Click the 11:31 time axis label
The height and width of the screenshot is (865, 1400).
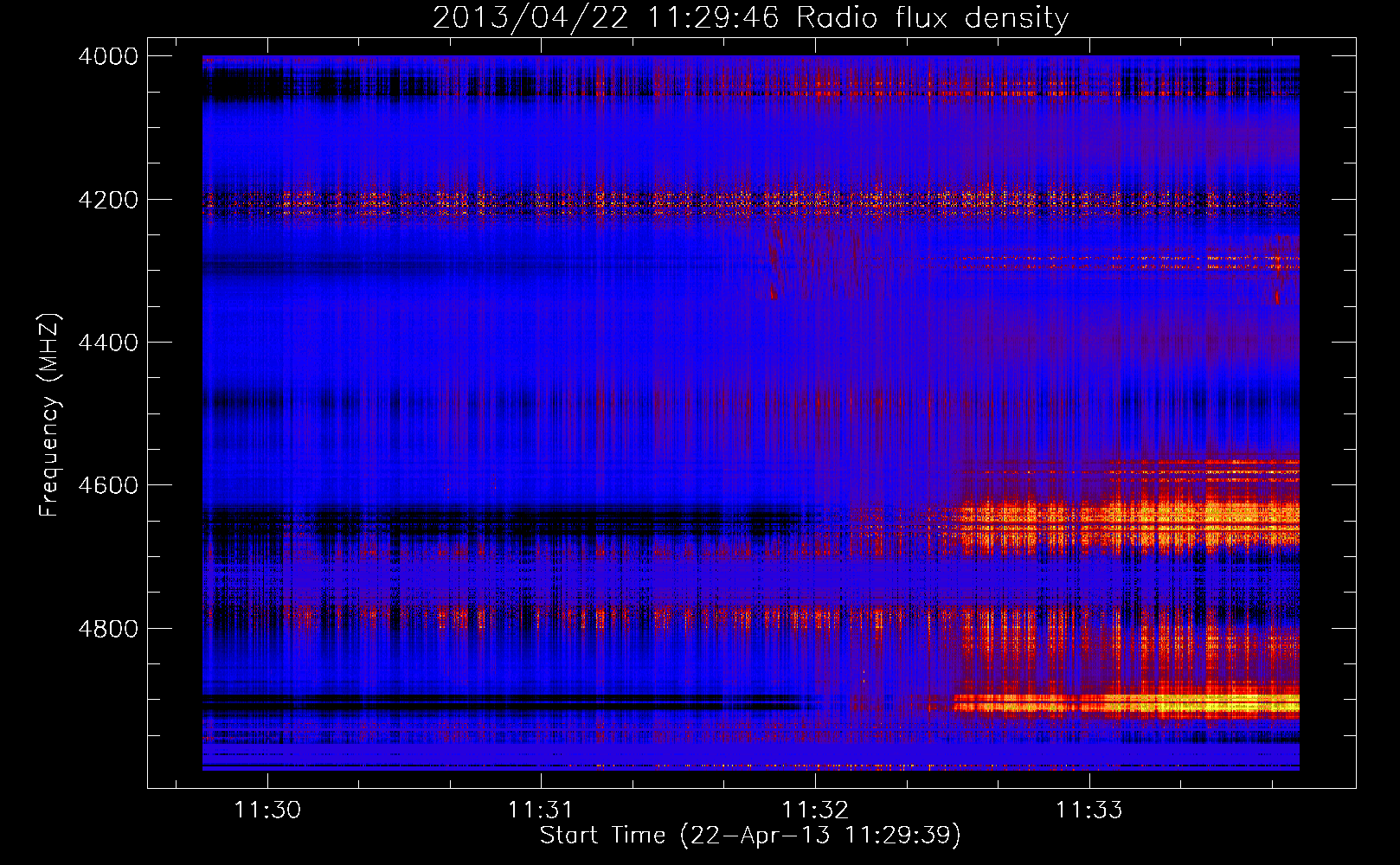pyautogui.click(x=541, y=810)
